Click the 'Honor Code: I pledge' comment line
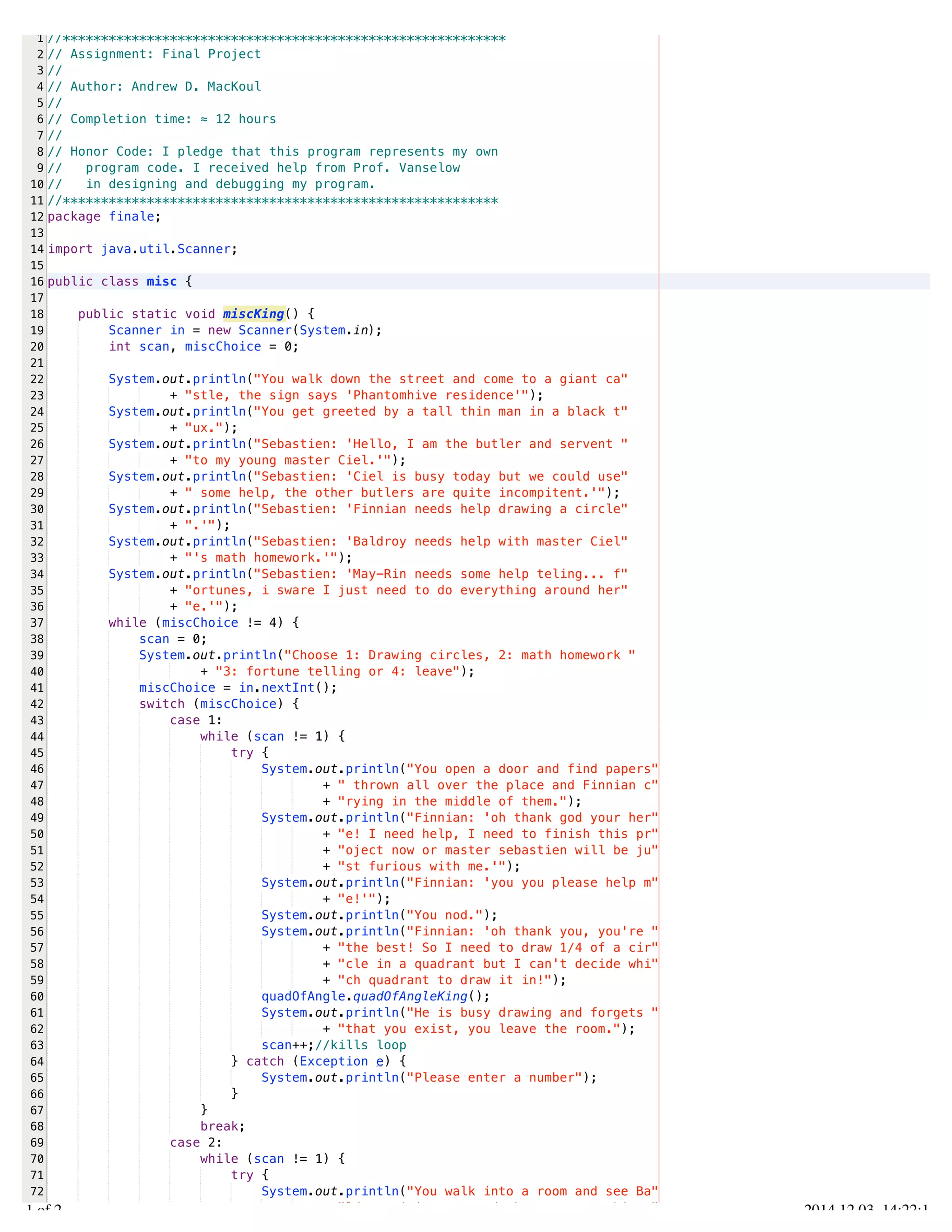Viewport: 952px width, 1232px height. point(272,152)
